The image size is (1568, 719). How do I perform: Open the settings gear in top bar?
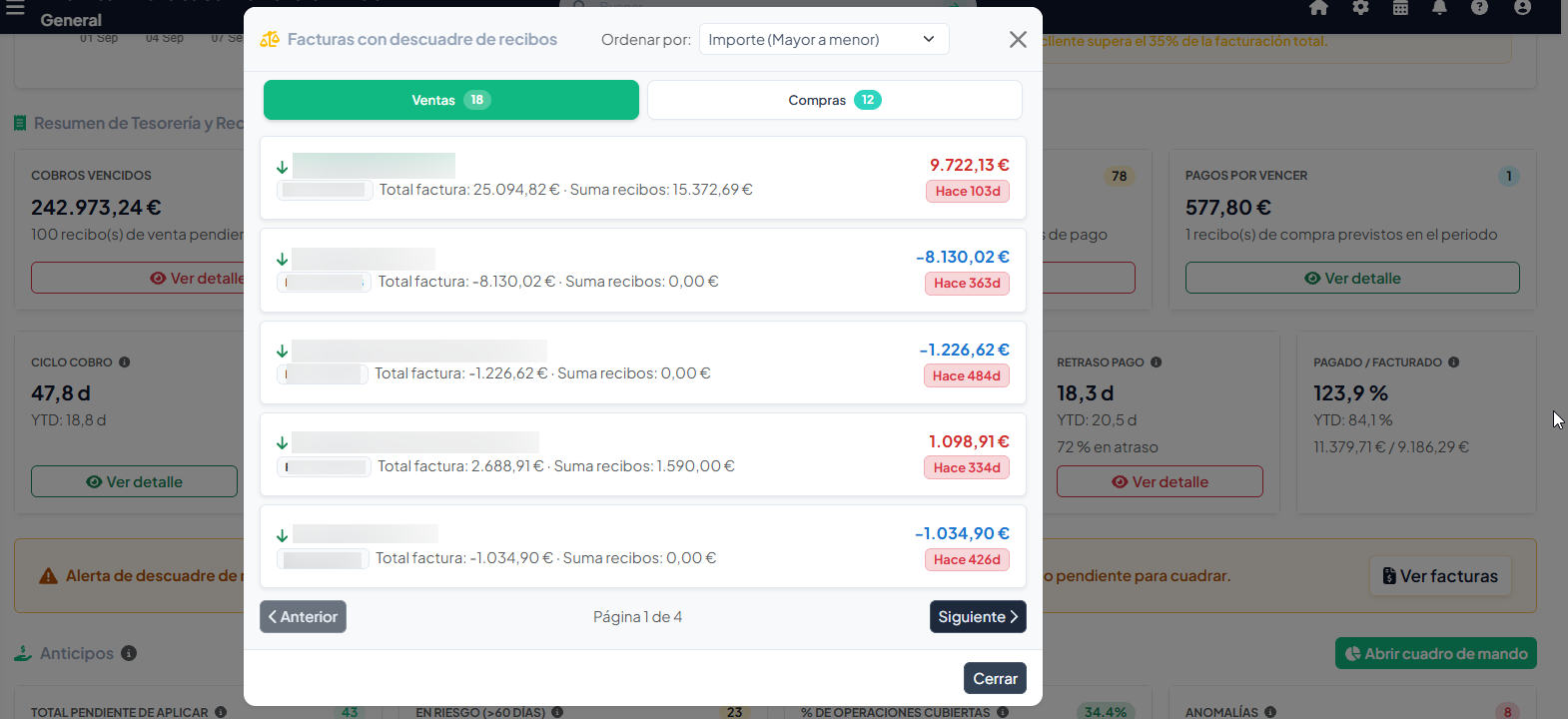1360,8
